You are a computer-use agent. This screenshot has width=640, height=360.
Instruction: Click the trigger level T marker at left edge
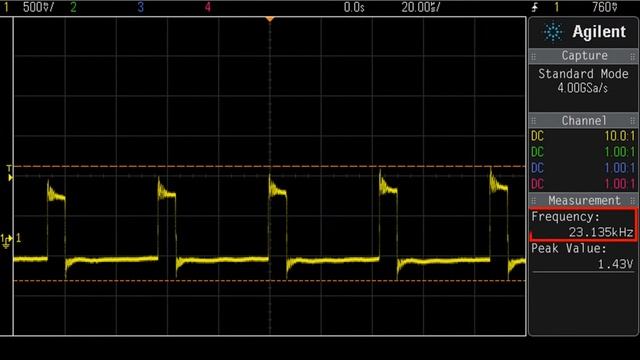point(9,173)
